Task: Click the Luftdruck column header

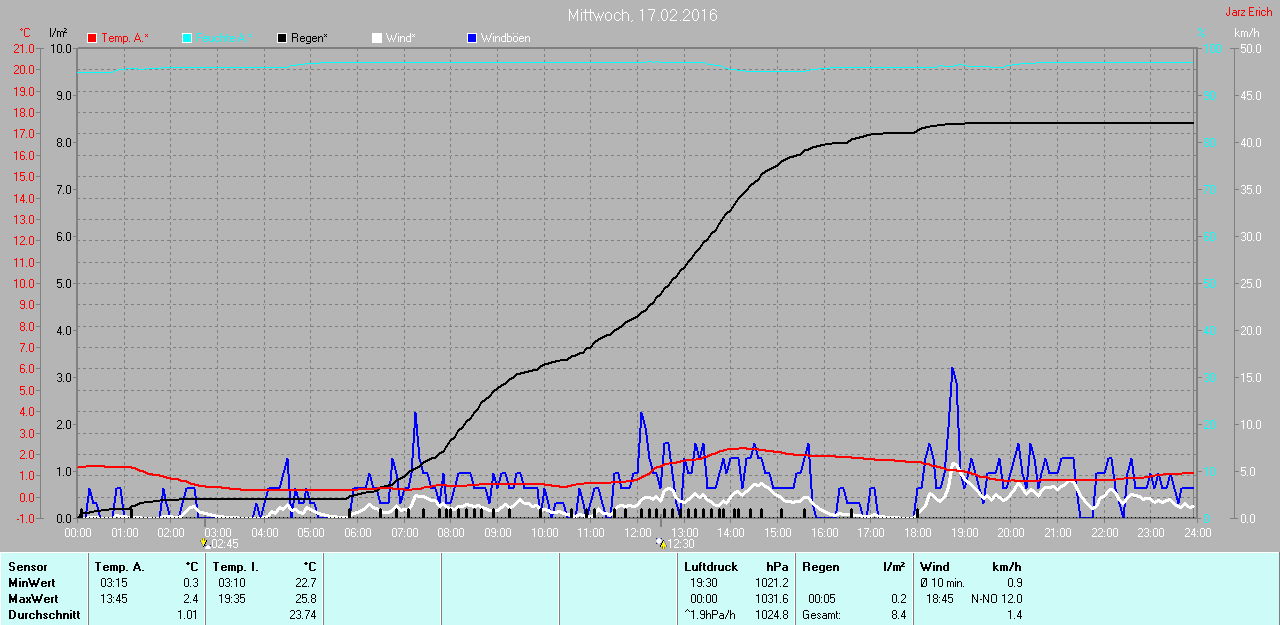Action: pos(711,567)
